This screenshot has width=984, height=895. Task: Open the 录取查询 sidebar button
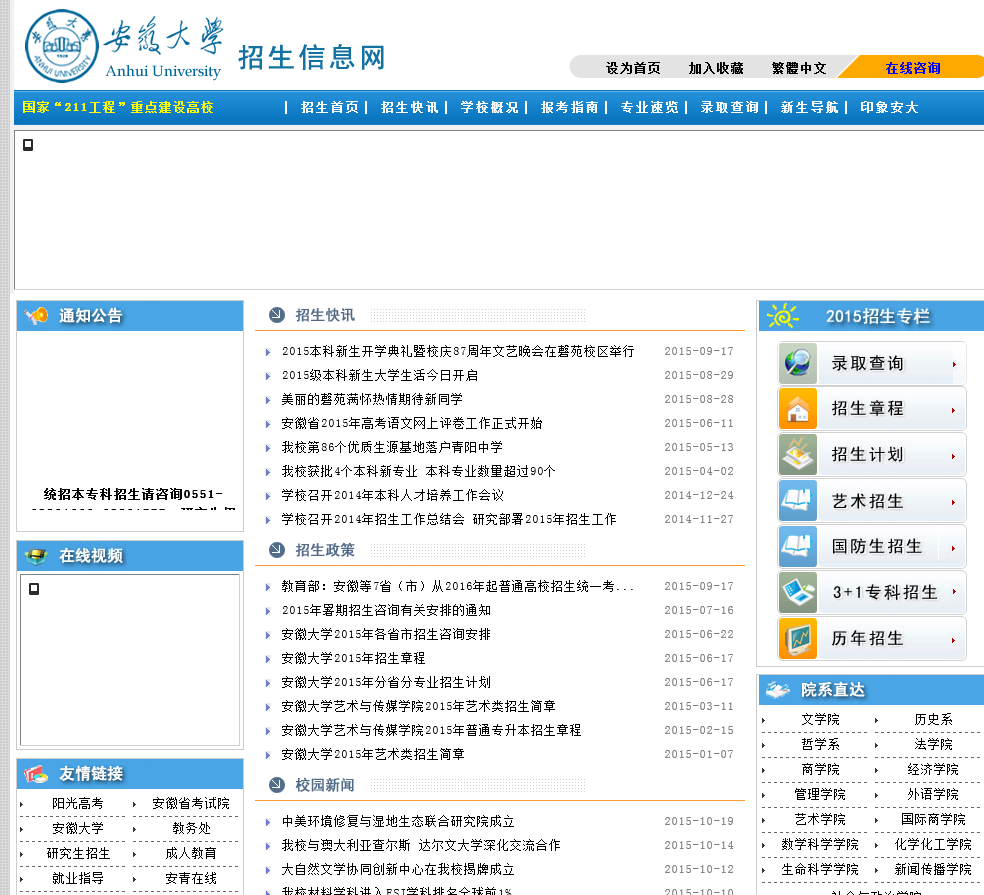pyautogui.click(x=872, y=363)
